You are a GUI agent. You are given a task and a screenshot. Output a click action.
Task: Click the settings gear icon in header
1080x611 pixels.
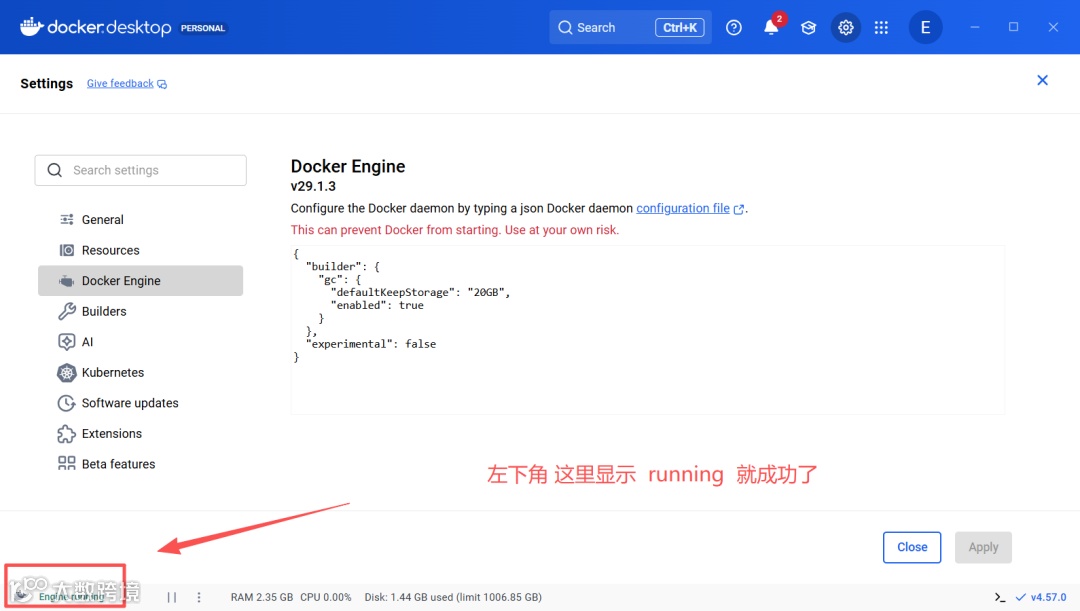coord(845,28)
